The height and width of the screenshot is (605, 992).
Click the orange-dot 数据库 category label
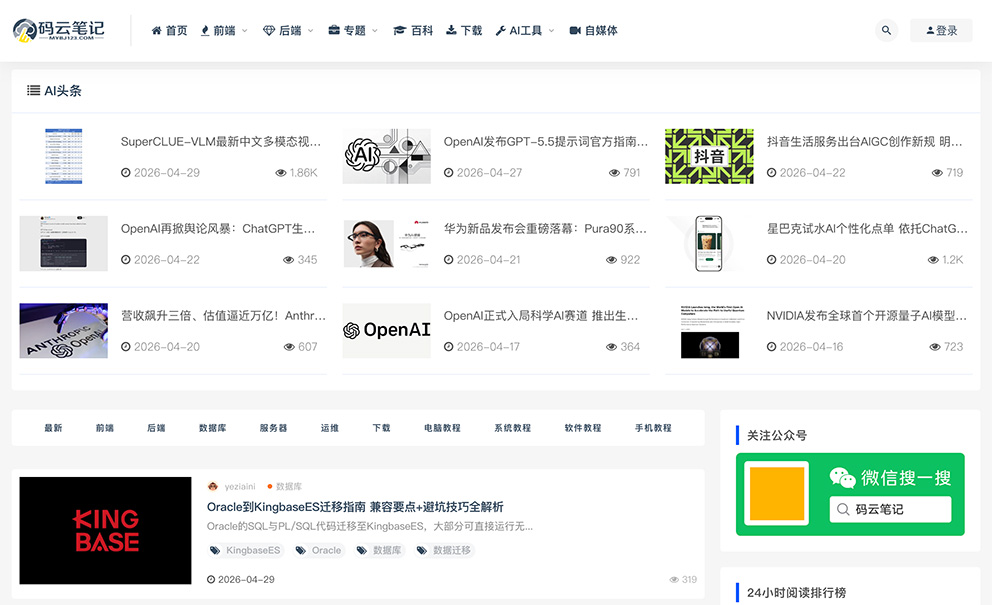coord(285,487)
